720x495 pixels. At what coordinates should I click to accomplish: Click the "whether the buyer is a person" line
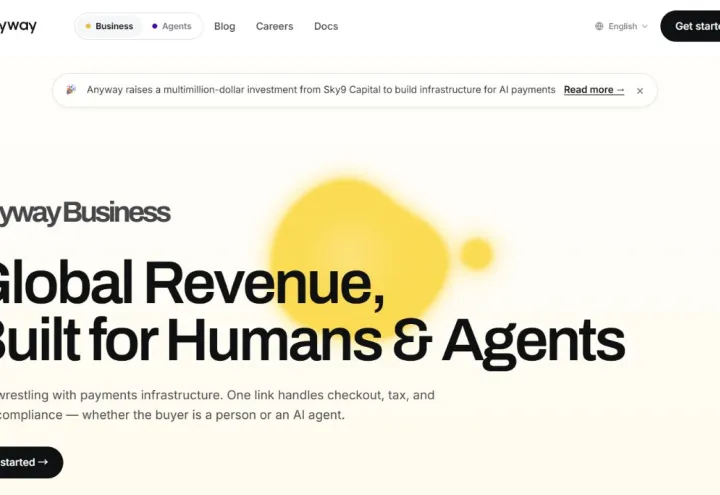172,415
